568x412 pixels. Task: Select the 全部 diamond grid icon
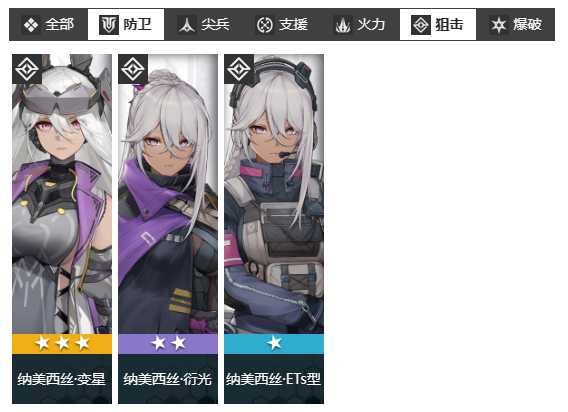click(x=31, y=25)
